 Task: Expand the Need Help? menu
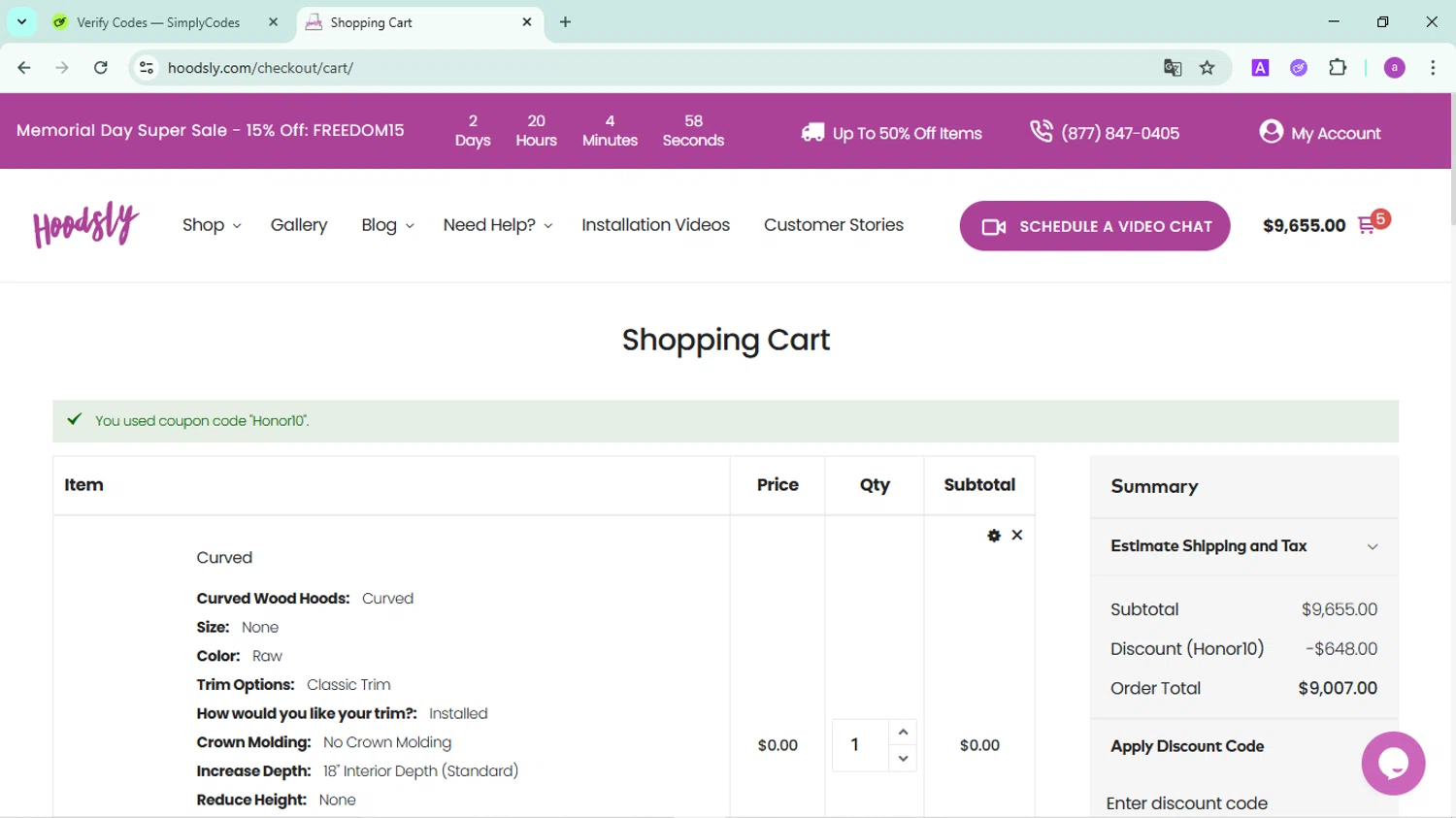pyautogui.click(x=498, y=225)
